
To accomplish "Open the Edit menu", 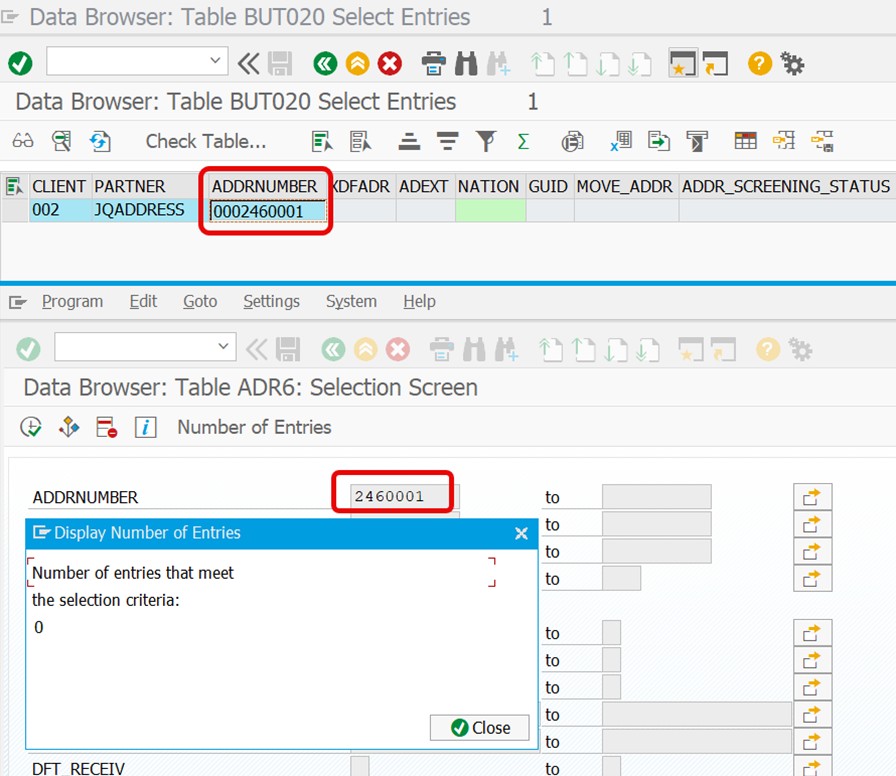I will (x=143, y=301).
